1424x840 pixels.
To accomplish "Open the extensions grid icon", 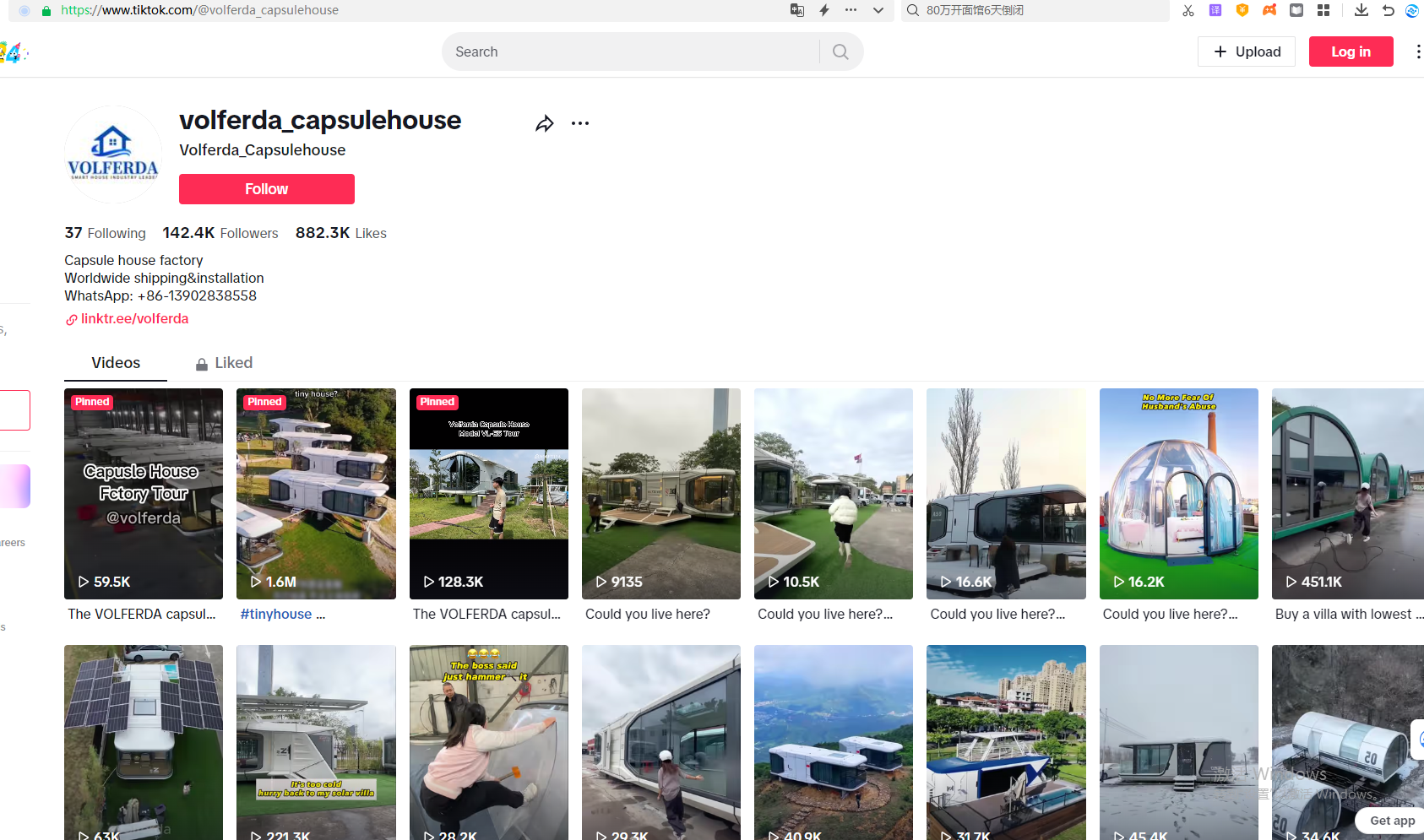I will coord(1323,10).
